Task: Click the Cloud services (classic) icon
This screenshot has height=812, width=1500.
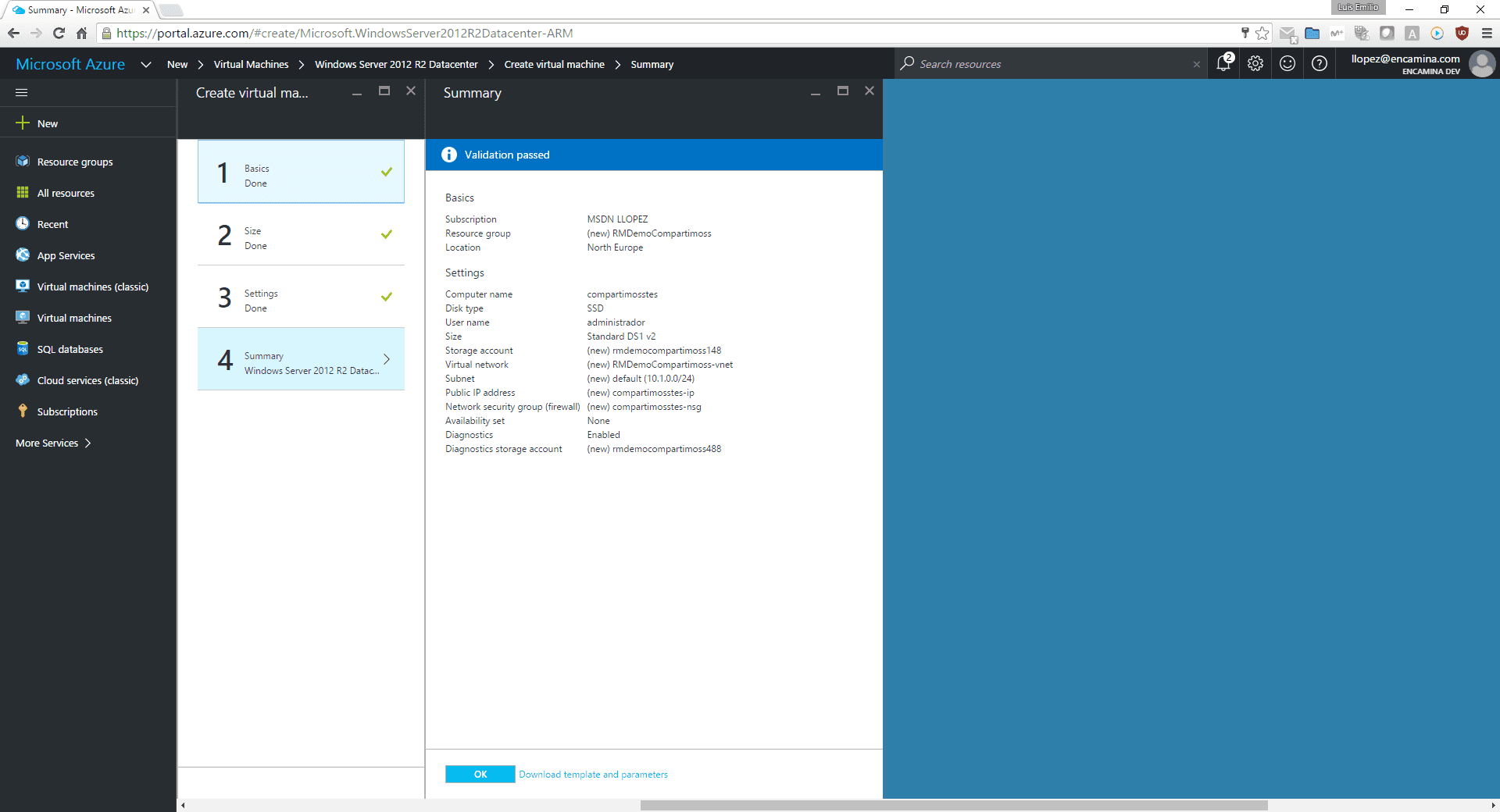Action: pos(23,380)
